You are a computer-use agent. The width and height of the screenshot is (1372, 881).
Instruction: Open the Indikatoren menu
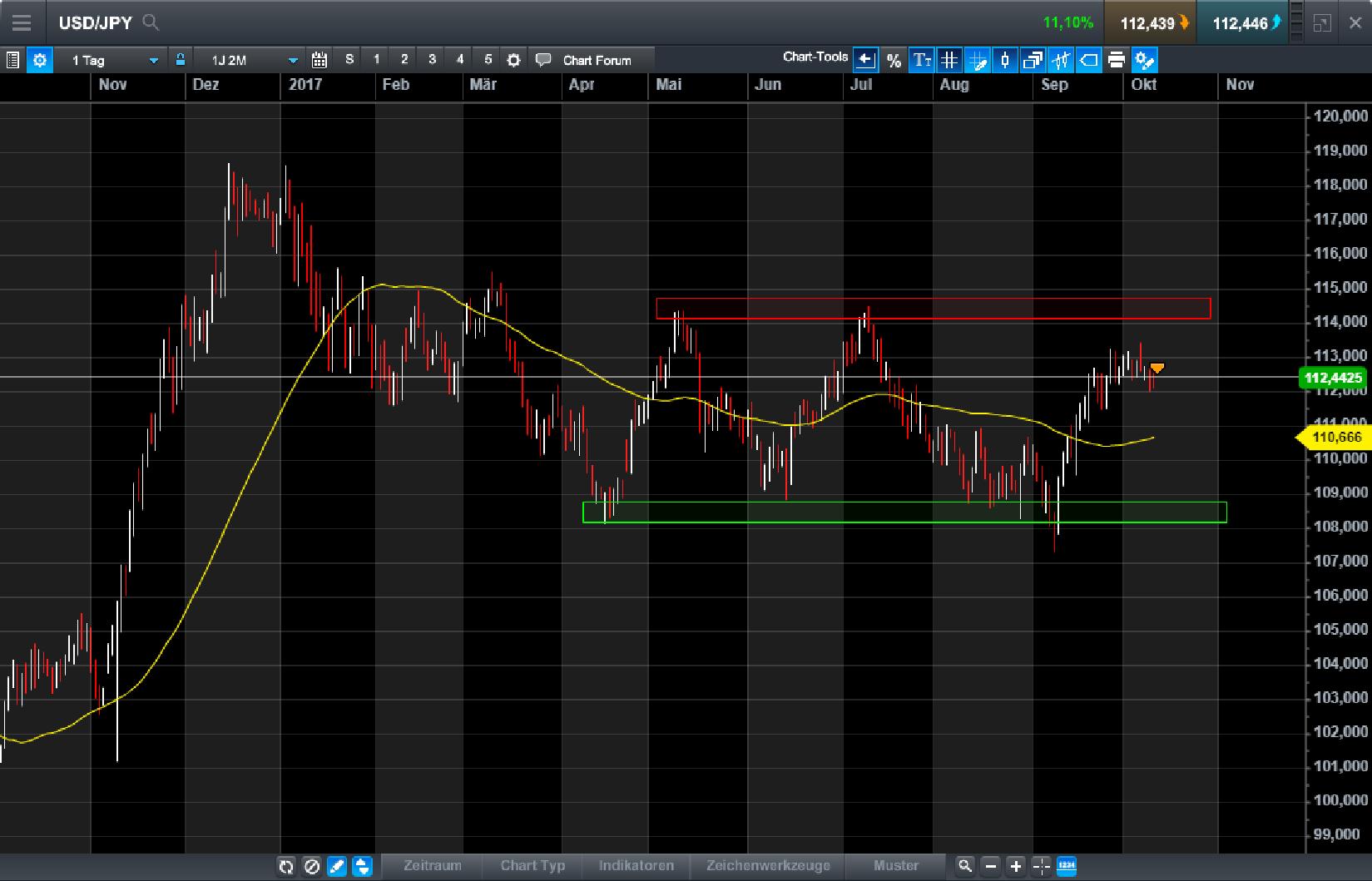coord(636,865)
